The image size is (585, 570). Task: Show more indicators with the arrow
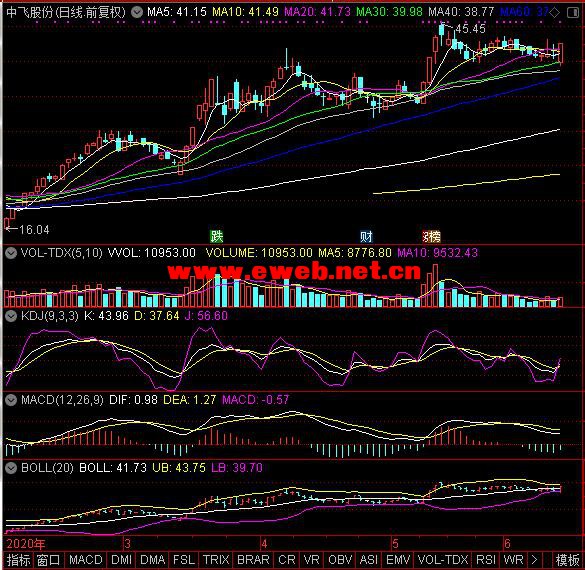(x=534, y=560)
